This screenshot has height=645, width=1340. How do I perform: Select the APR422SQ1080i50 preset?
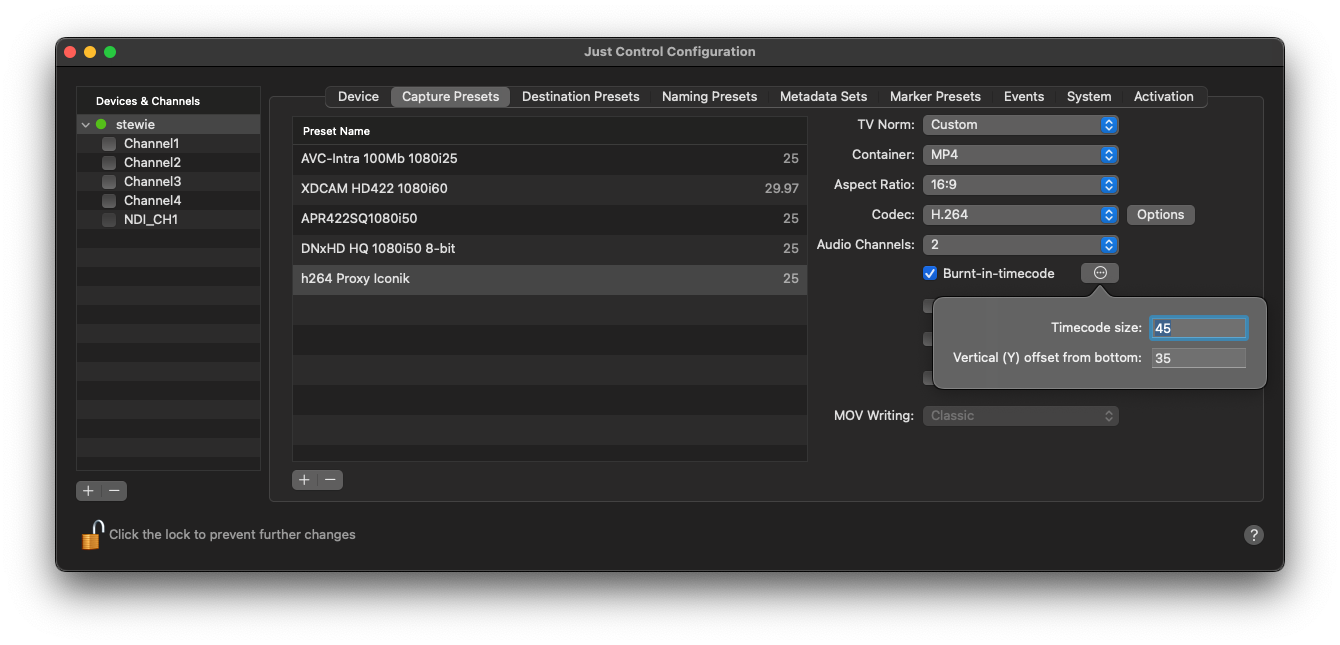tap(549, 219)
